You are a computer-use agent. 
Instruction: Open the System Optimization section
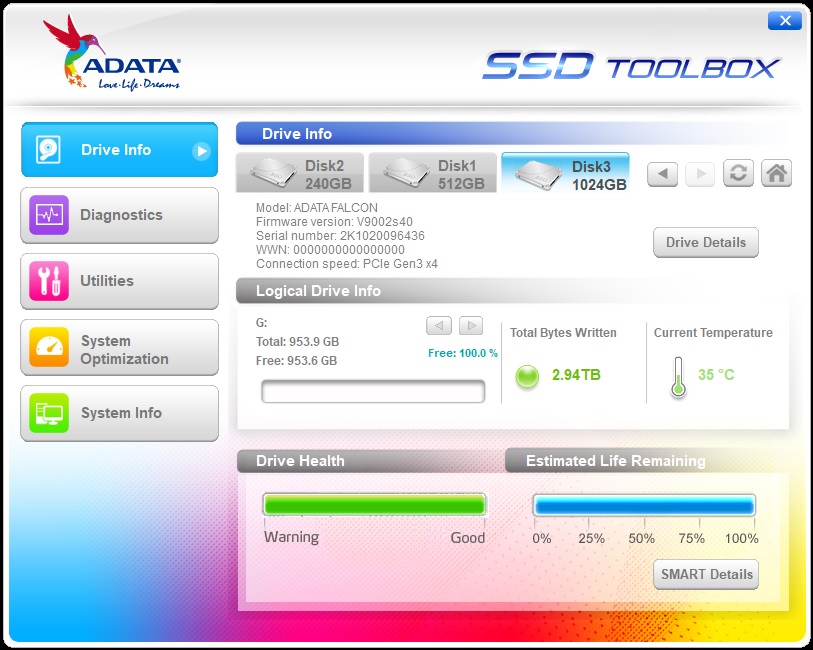coord(119,347)
